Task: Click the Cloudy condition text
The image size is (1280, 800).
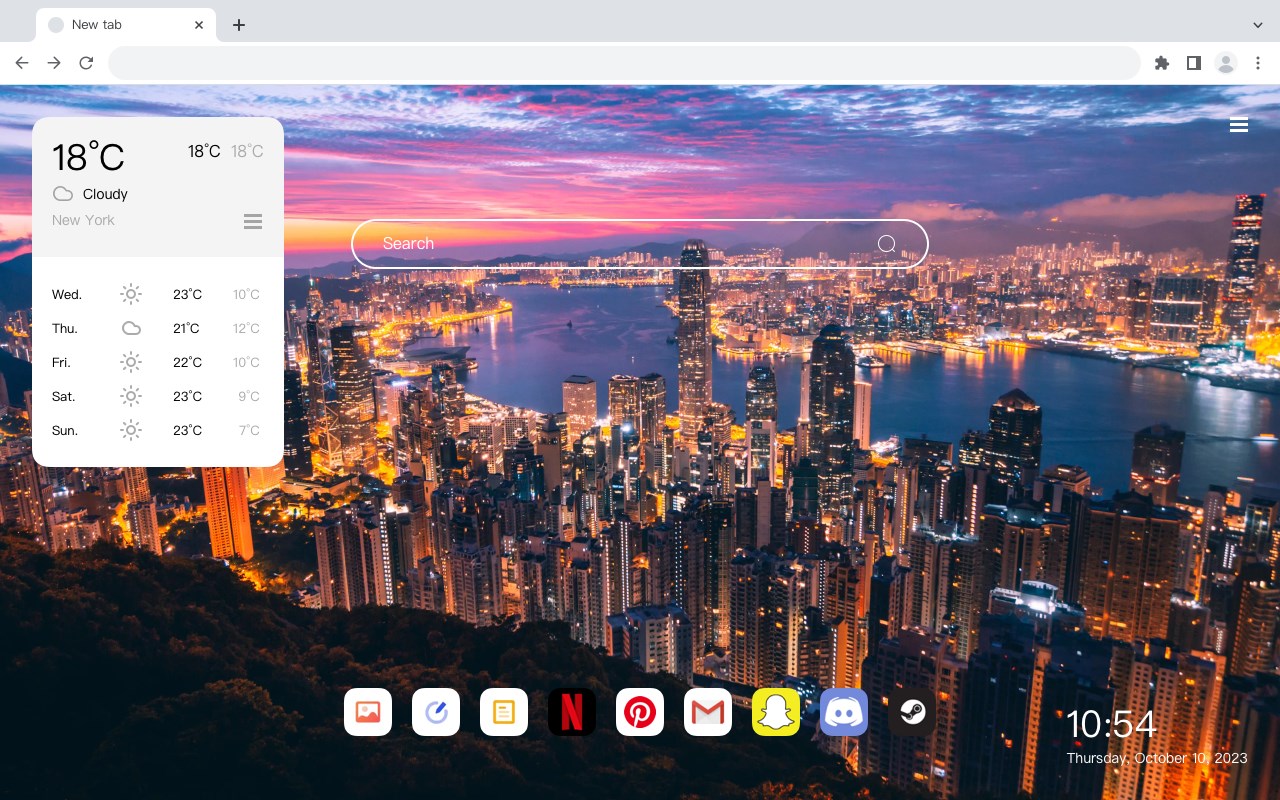Action: coord(105,194)
